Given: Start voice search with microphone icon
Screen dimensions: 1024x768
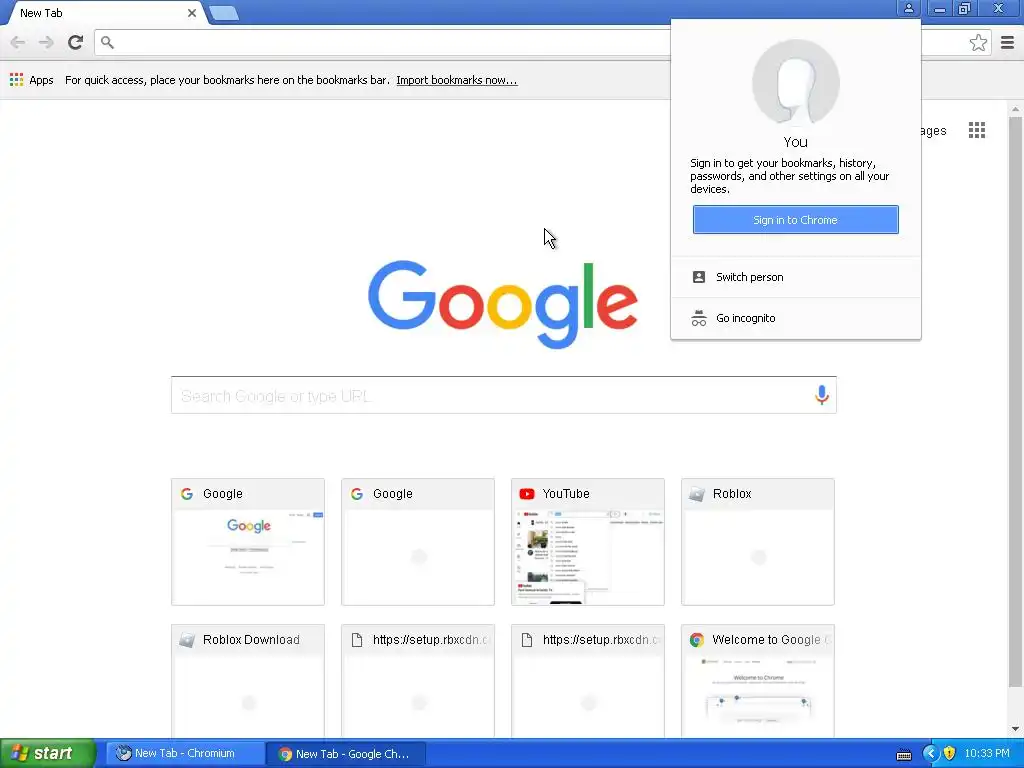Looking at the screenshot, I should coord(821,394).
